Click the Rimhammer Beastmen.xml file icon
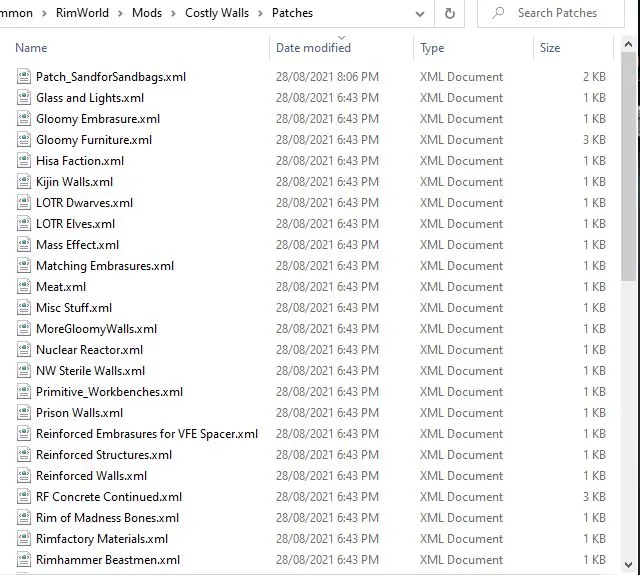 pyautogui.click(x=25, y=560)
